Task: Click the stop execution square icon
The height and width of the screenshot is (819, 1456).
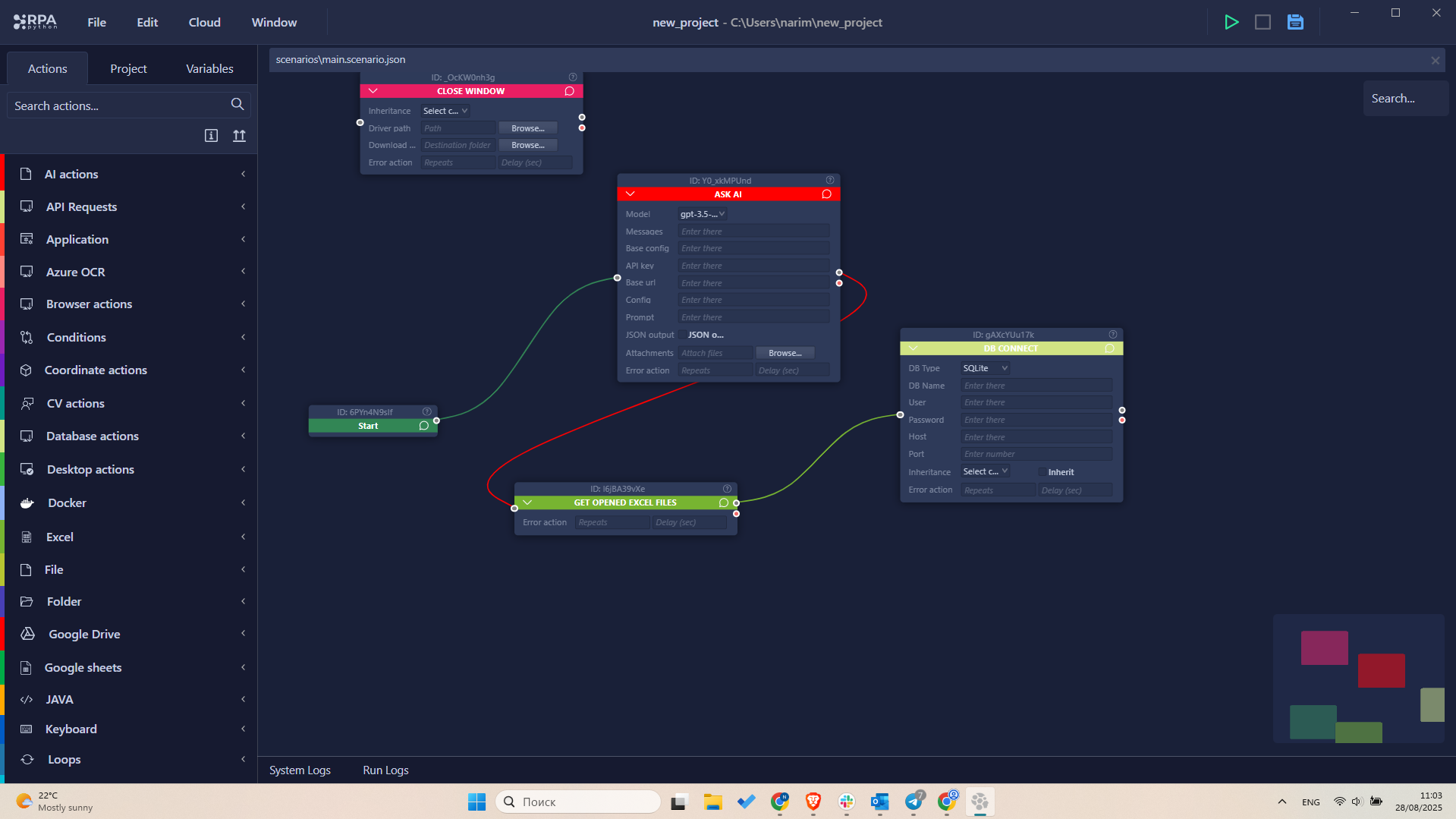Action: pos(1263,22)
